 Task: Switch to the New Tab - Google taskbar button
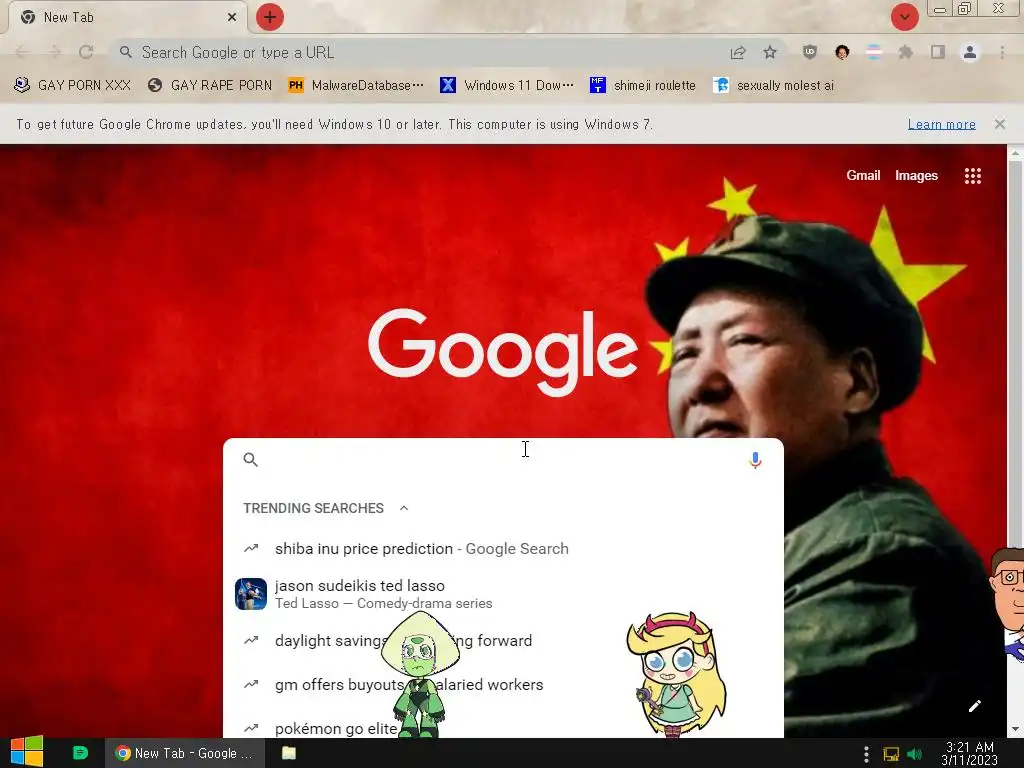pyautogui.click(x=185, y=753)
